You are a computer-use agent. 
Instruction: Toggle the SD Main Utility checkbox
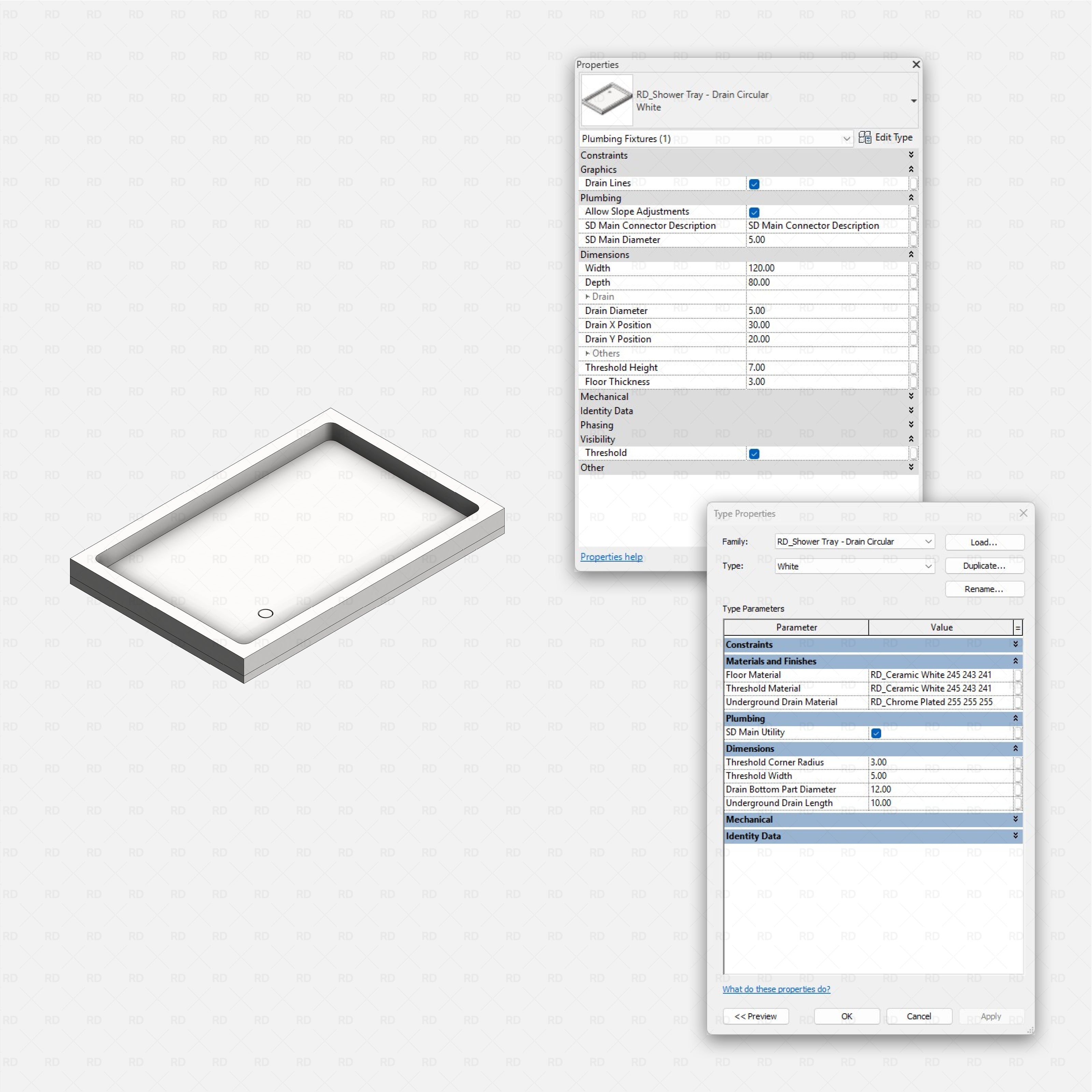(x=876, y=733)
